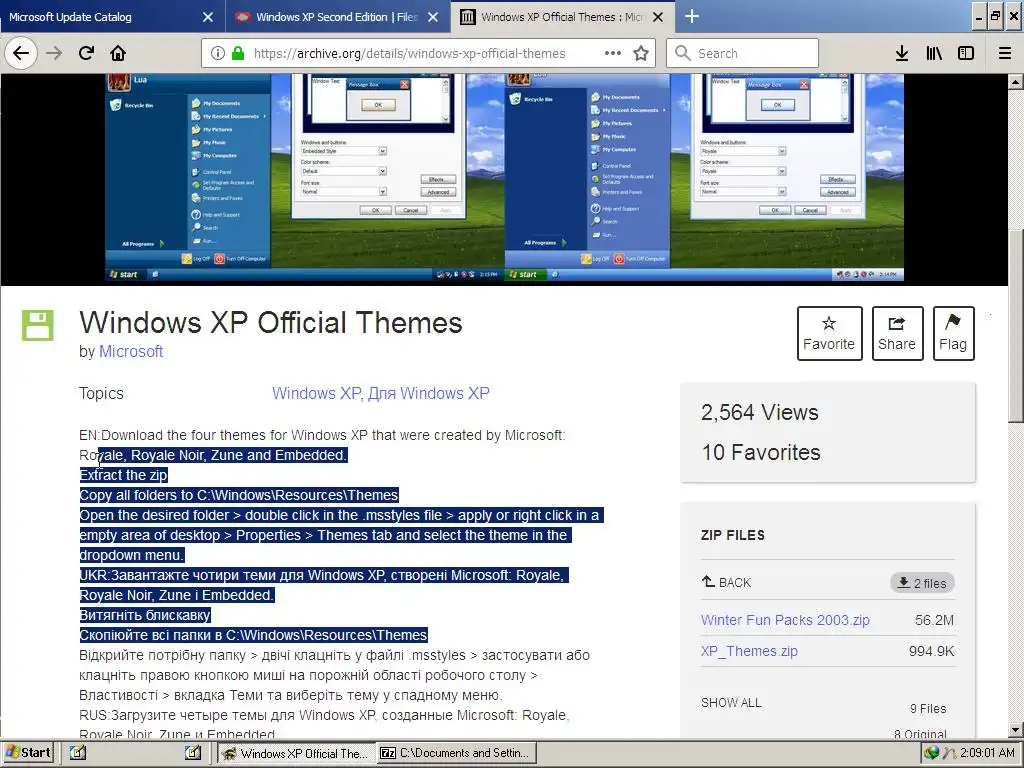The image size is (1024, 768).
Task: Select the Windows XP Official Themes tab
Action: tap(563, 17)
